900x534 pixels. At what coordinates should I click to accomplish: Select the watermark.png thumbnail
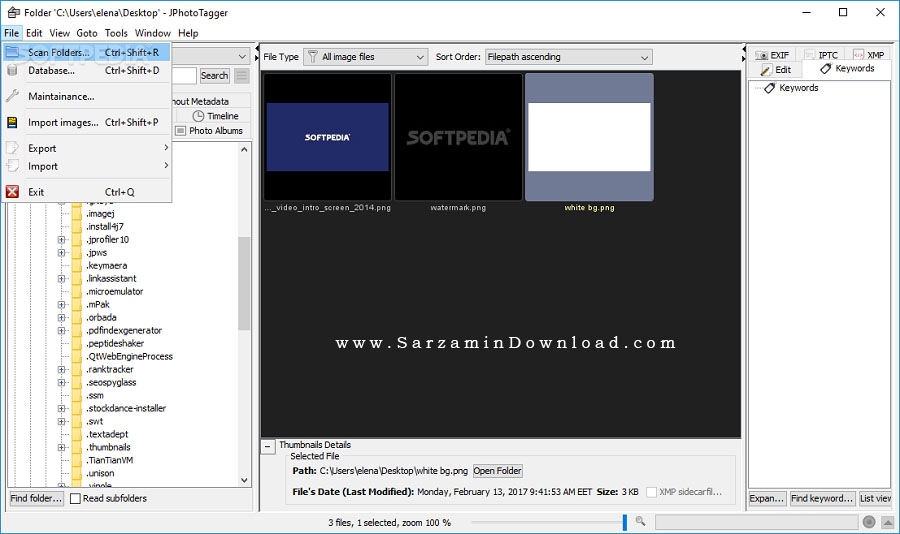(x=458, y=137)
